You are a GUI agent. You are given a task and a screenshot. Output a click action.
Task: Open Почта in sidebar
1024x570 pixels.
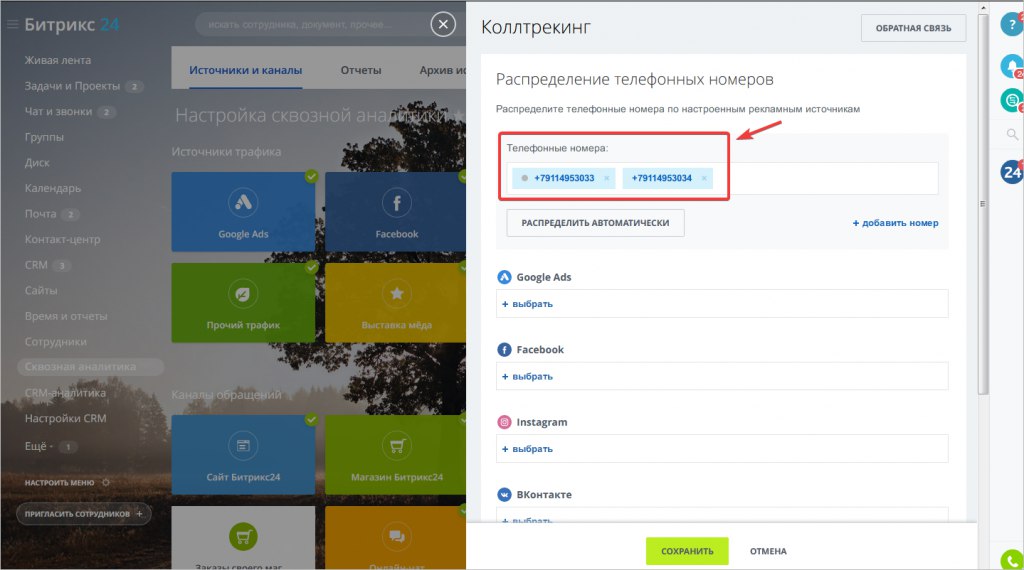coord(40,214)
